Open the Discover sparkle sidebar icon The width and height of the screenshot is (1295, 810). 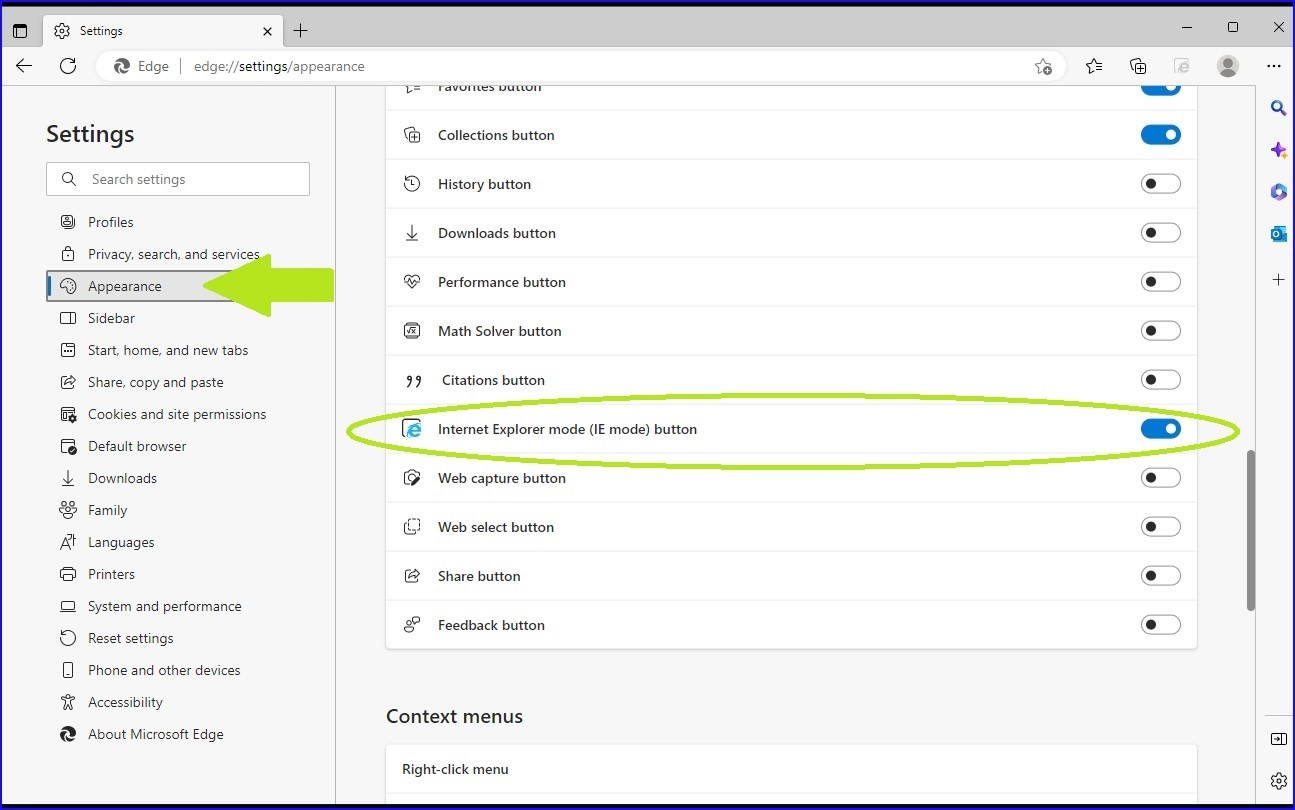(x=1278, y=150)
